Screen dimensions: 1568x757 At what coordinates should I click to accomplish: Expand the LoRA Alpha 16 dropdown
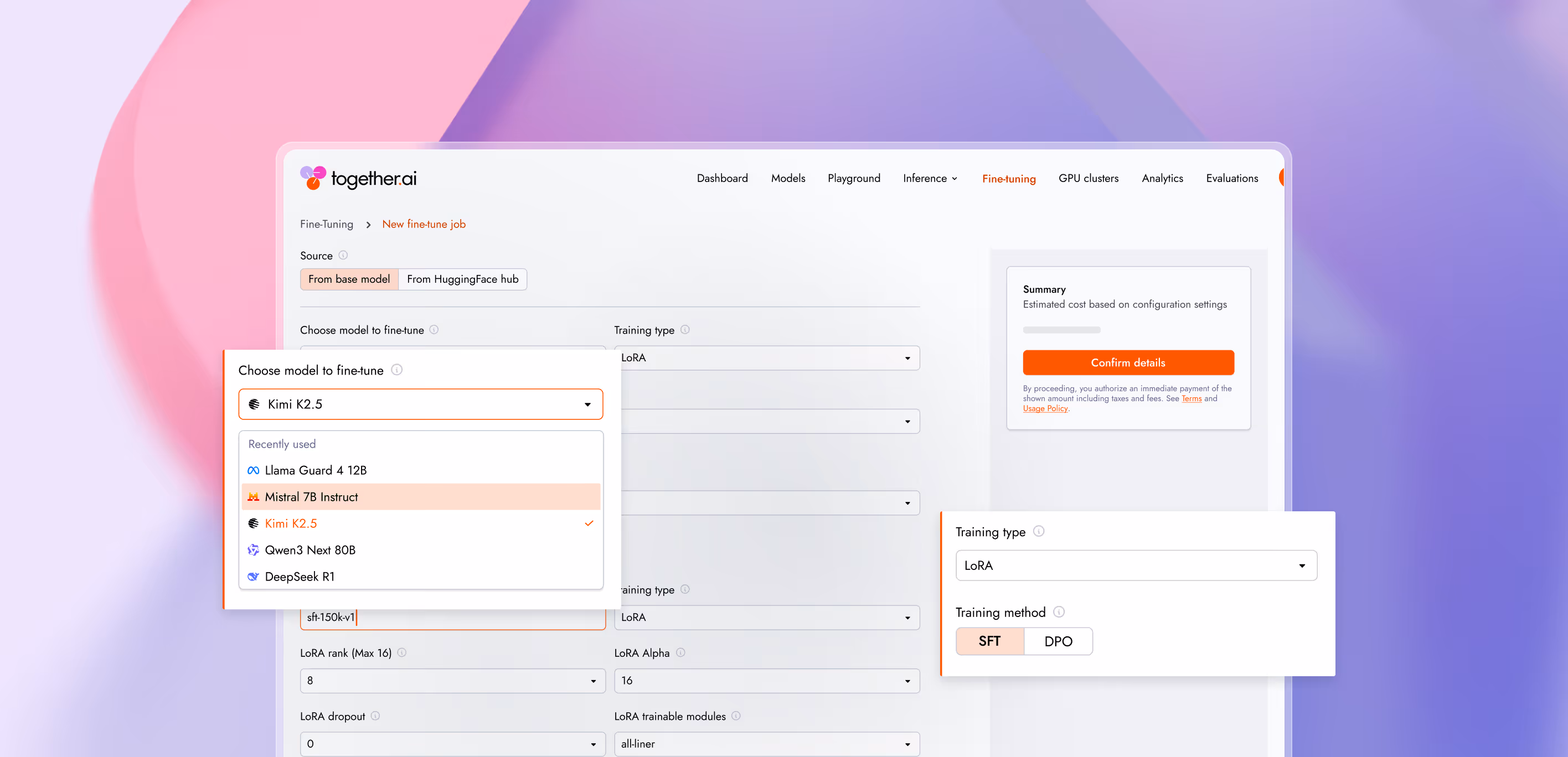coord(766,680)
